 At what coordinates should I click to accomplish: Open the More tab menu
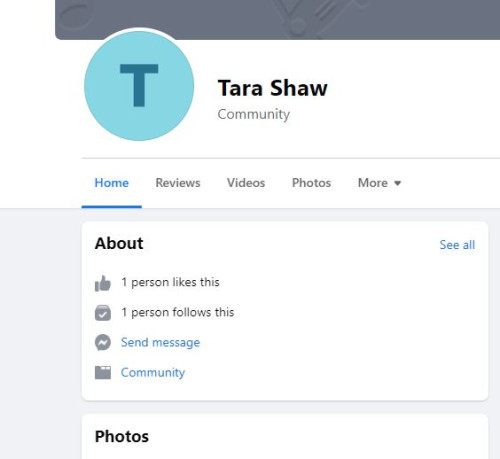click(x=379, y=183)
